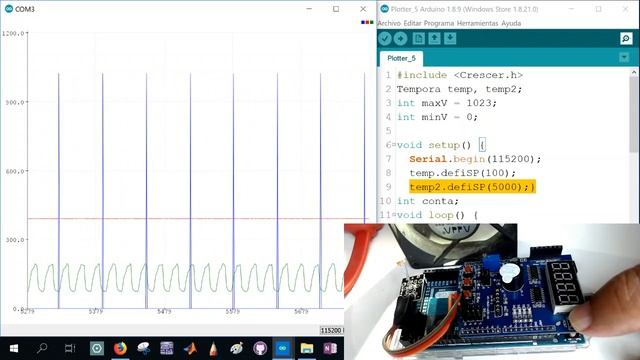Click the Arduino editor vertical scrollbar thumb
640x360 pixels.
tap(634, 114)
